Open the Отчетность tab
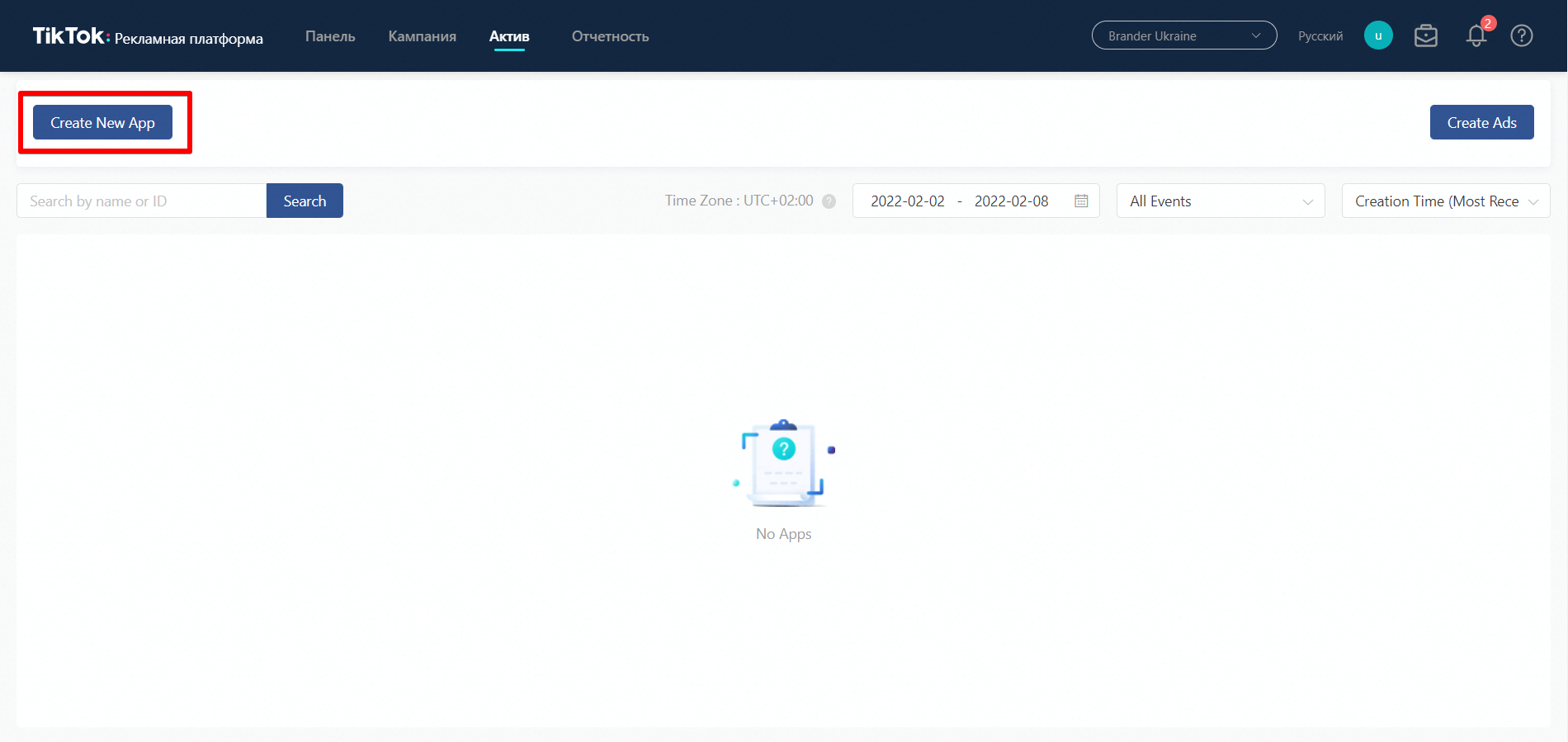The width and height of the screenshot is (1568, 742). 610,36
